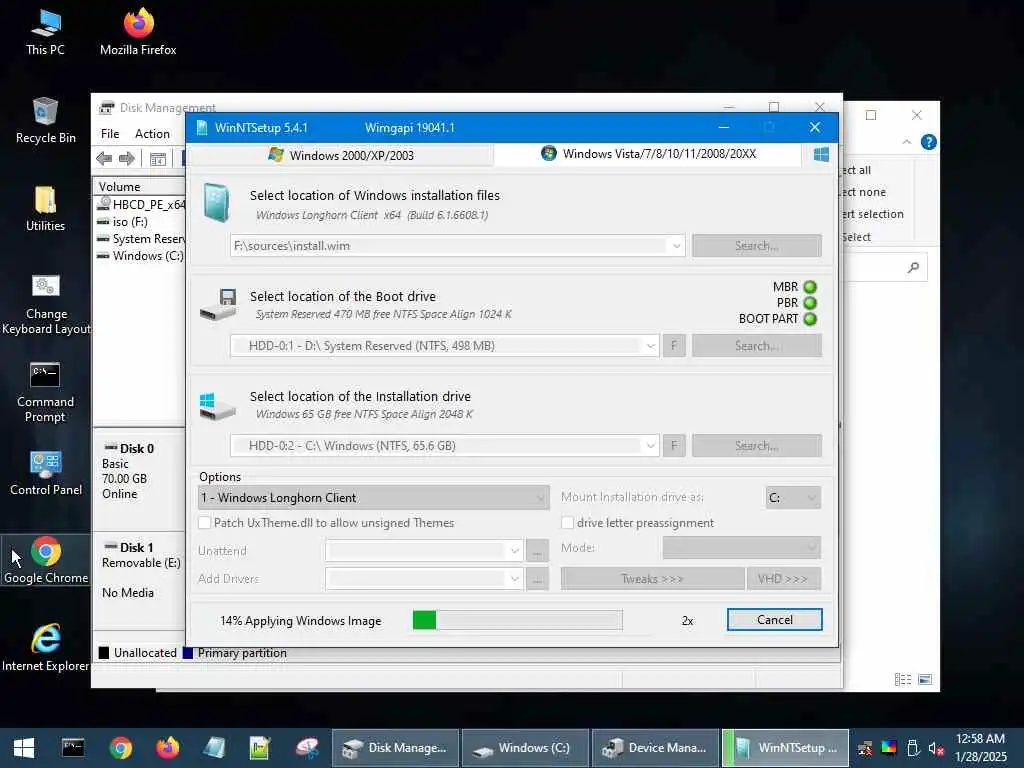Open Chrome from taskbar
This screenshot has height=768, width=1024.
click(121, 748)
